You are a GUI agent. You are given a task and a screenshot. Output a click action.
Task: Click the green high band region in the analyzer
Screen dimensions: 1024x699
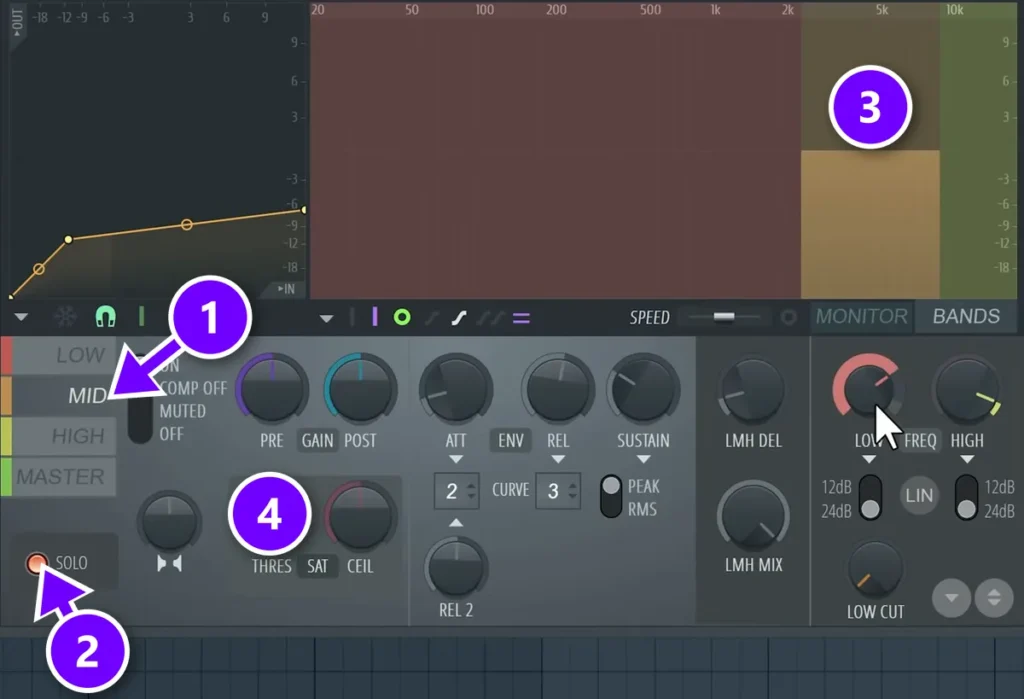(x=978, y=150)
